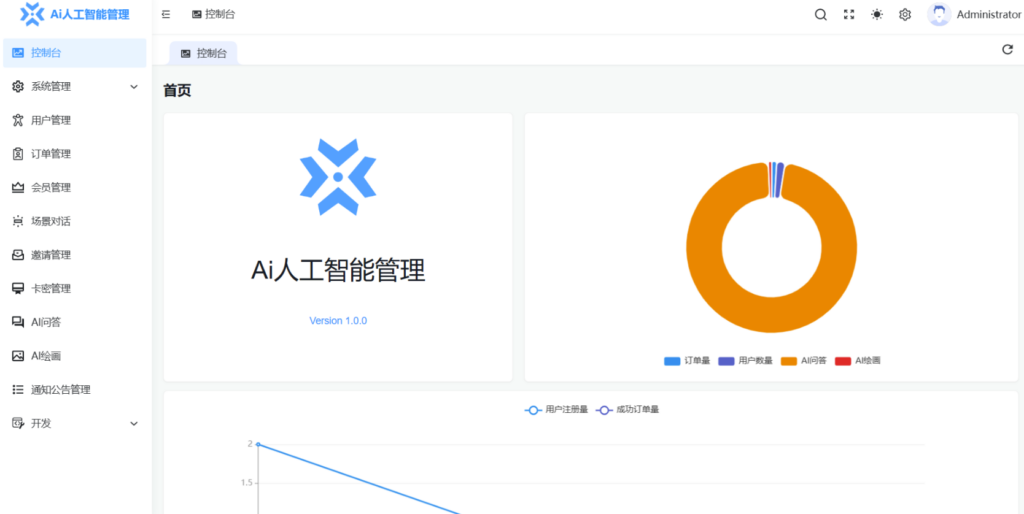This screenshot has height=514, width=1024.
Task: Open the 控制台 menu item
Action: 74,53
